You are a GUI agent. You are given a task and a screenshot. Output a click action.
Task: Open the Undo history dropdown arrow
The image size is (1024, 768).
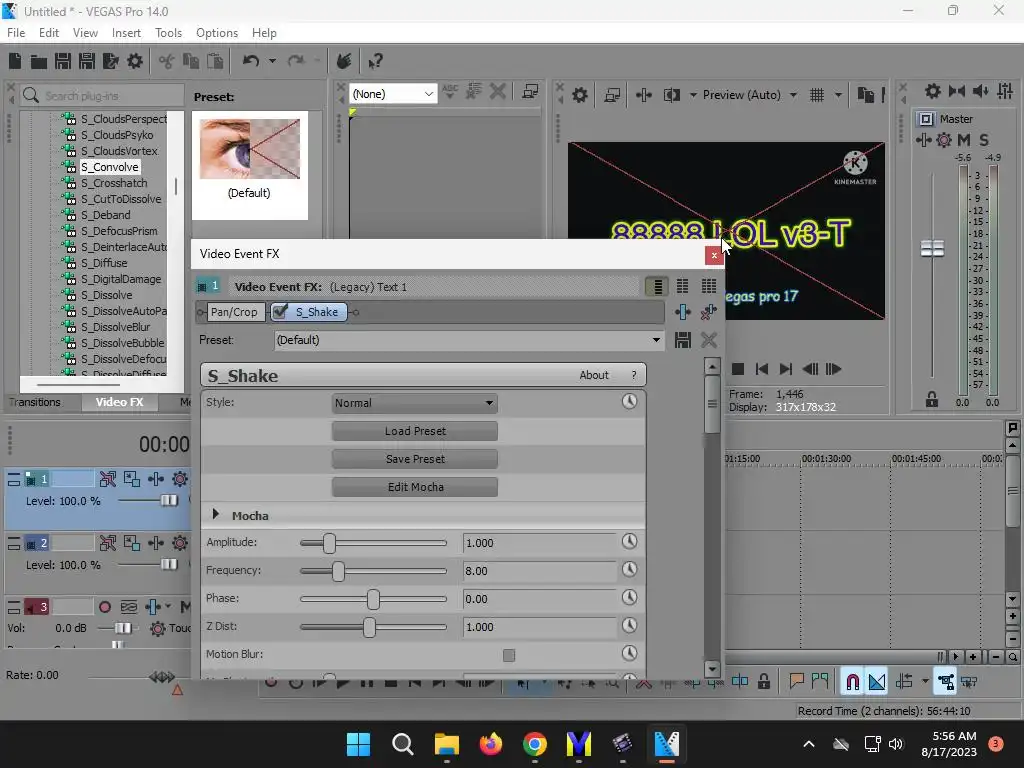coord(272,61)
